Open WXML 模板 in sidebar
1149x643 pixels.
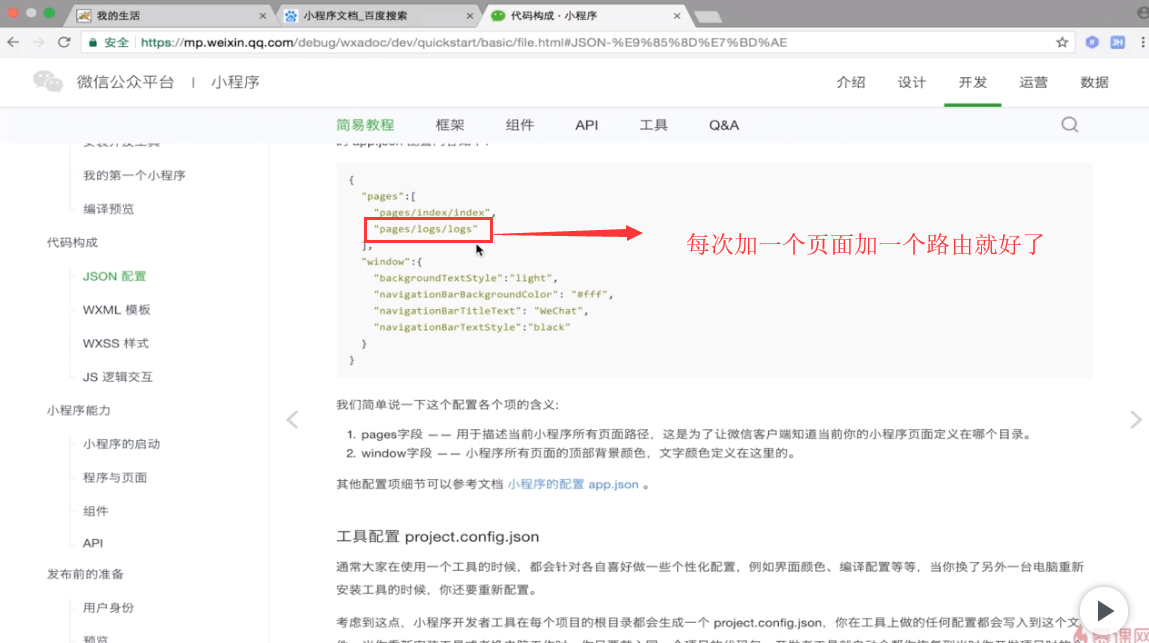pos(117,309)
